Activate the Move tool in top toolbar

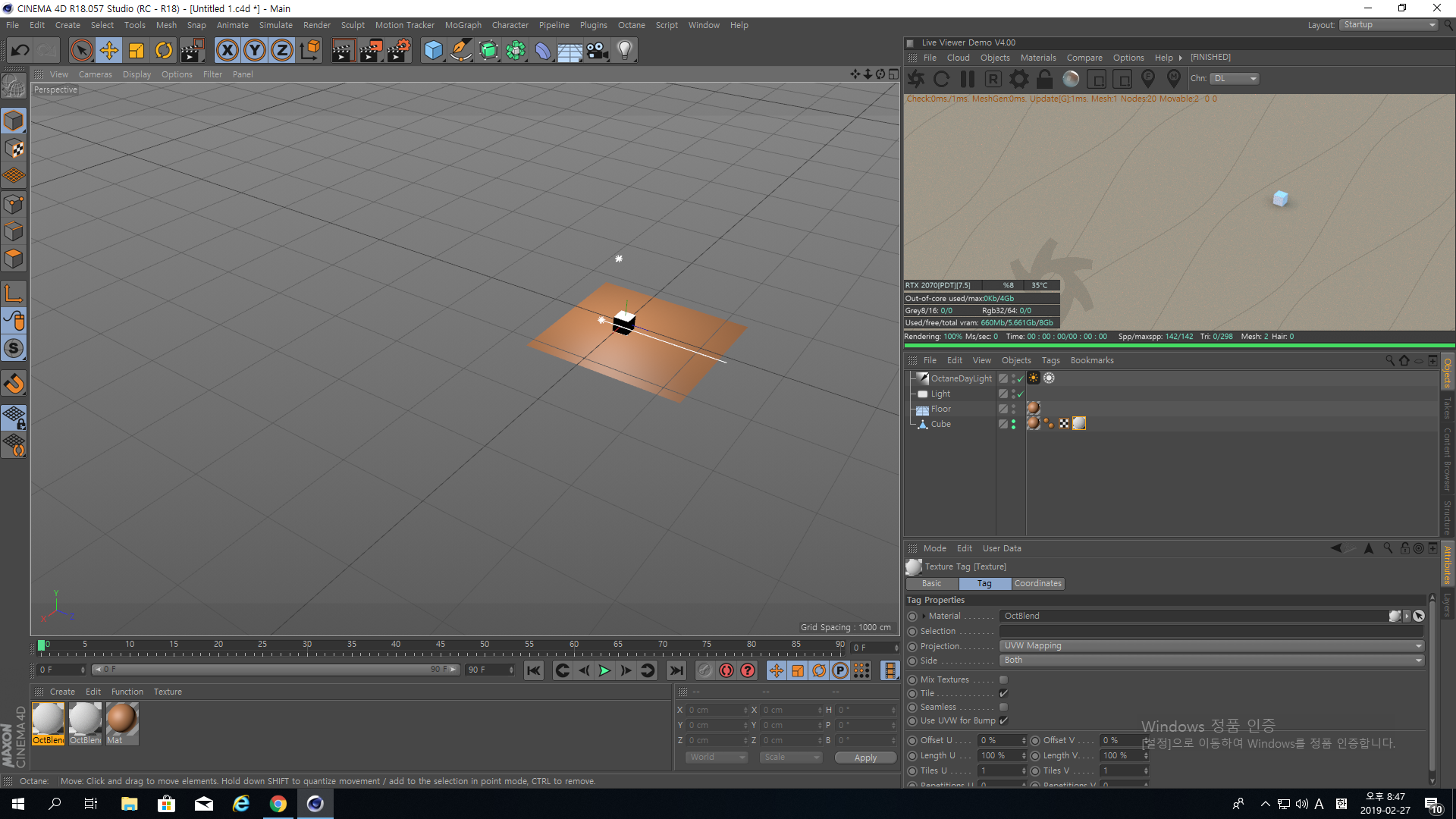109,51
